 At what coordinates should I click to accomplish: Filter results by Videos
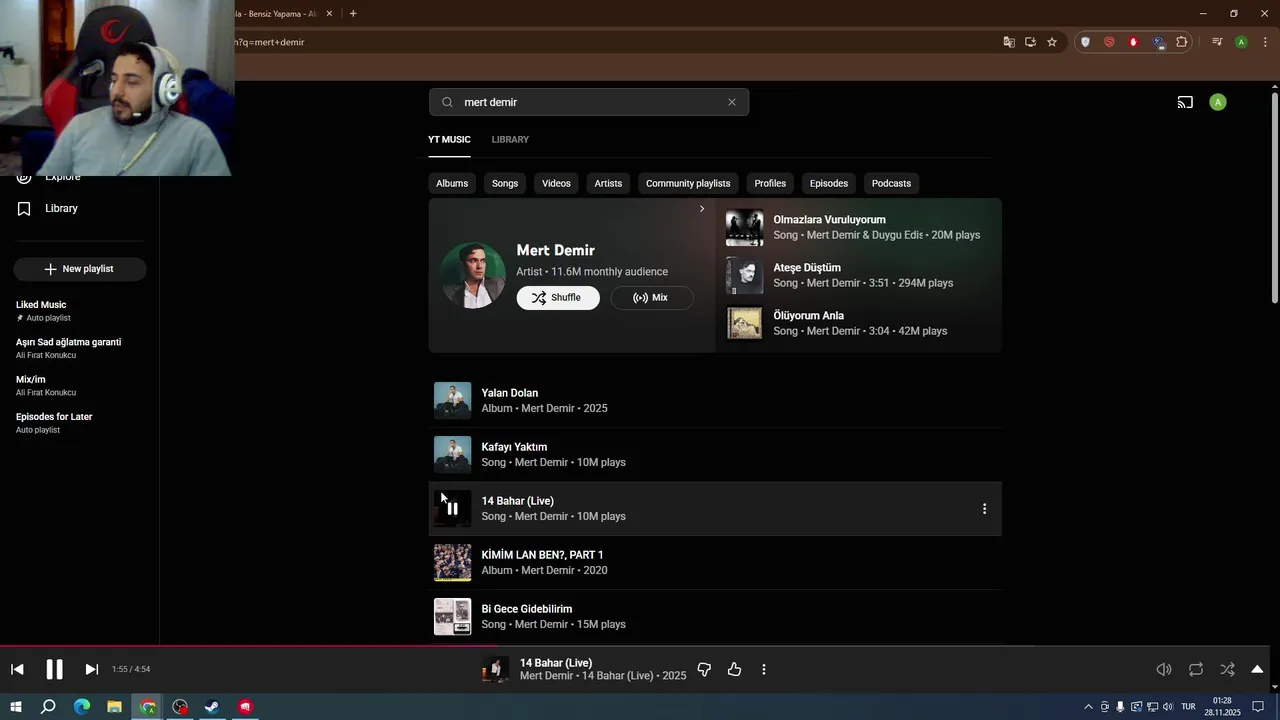(x=556, y=183)
